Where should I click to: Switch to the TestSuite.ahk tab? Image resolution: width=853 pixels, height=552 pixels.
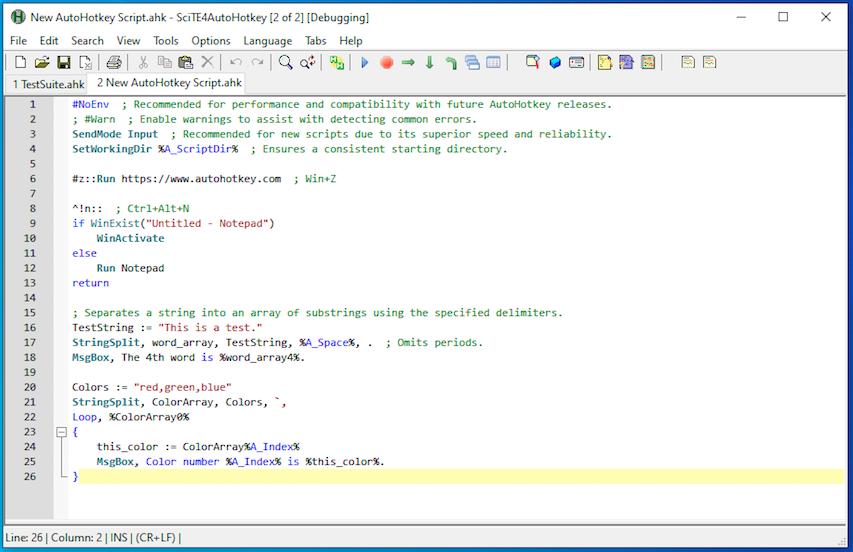click(48, 84)
